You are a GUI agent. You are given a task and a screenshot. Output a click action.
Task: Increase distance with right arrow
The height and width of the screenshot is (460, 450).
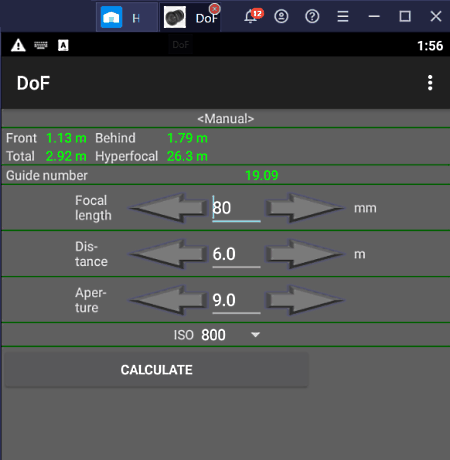(305, 254)
